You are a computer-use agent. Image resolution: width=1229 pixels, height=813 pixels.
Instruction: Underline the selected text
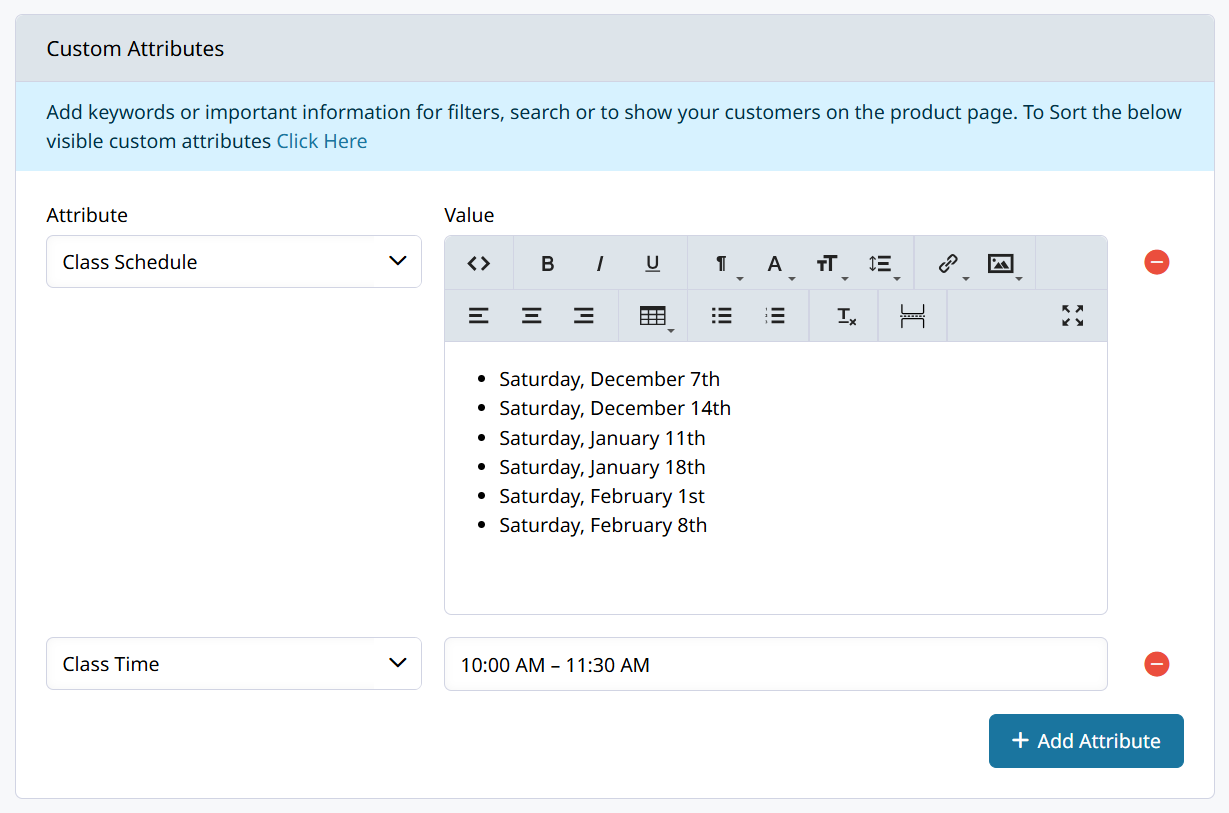coord(652,263)
